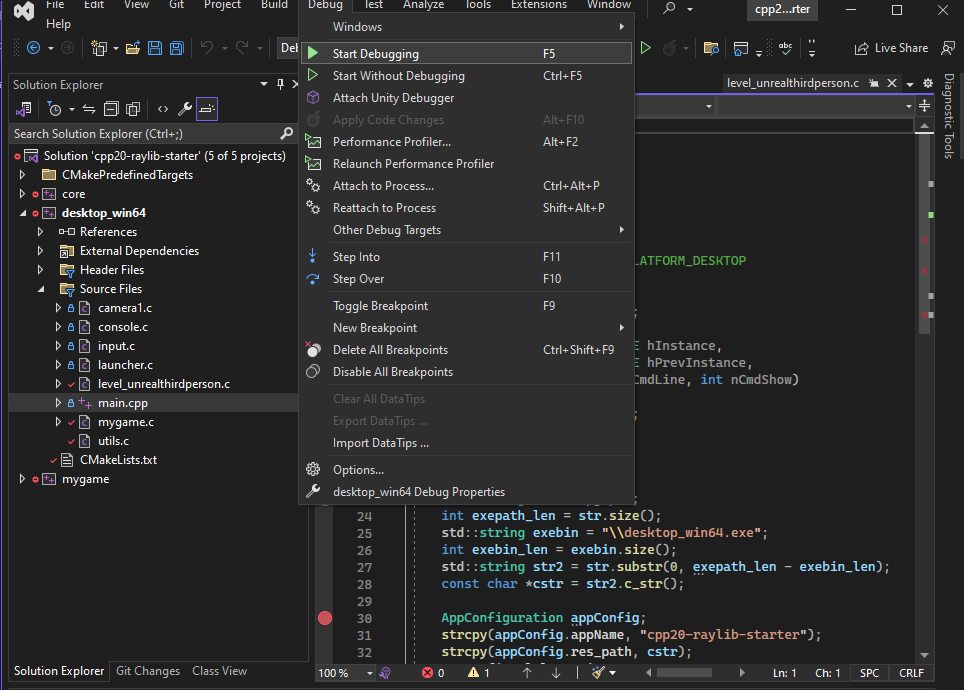
Task: Open the editor tab settings gear
Action: [928, 83]
